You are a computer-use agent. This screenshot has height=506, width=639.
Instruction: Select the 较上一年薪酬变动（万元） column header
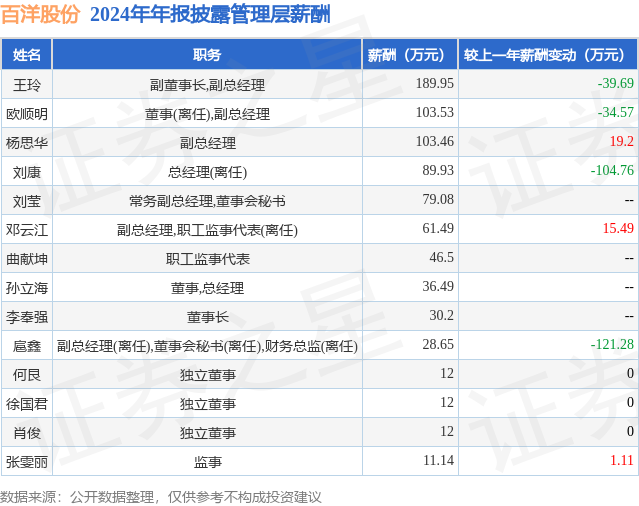point(548,54)
